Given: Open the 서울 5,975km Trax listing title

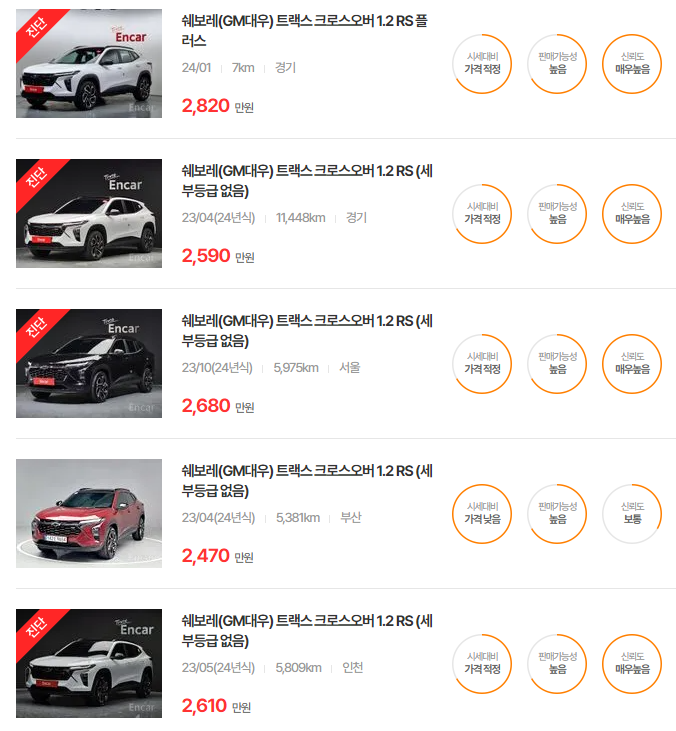Looking at the screenshot, I should click(307, 331).
